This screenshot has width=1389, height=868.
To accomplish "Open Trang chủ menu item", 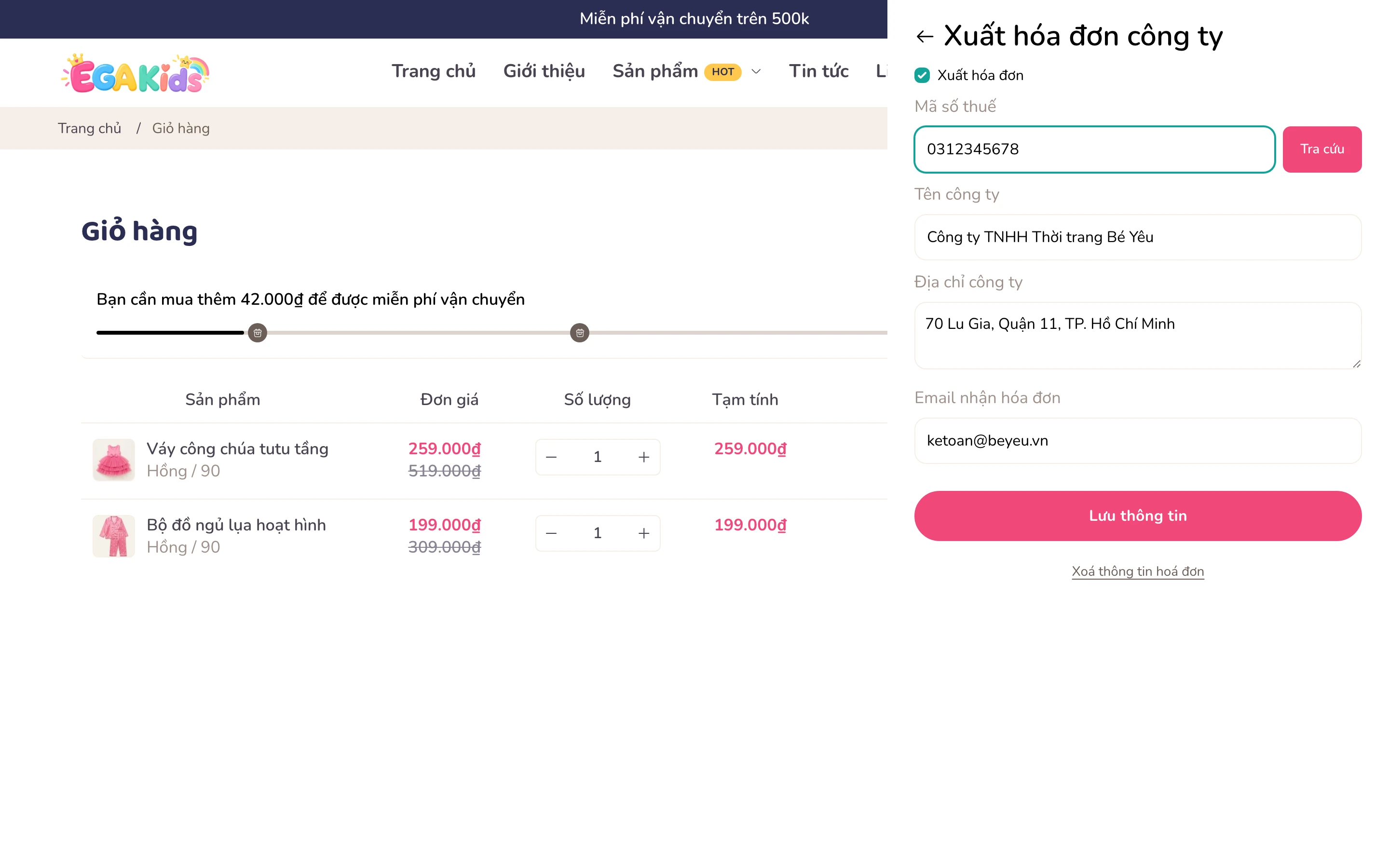I will [434, 71].
